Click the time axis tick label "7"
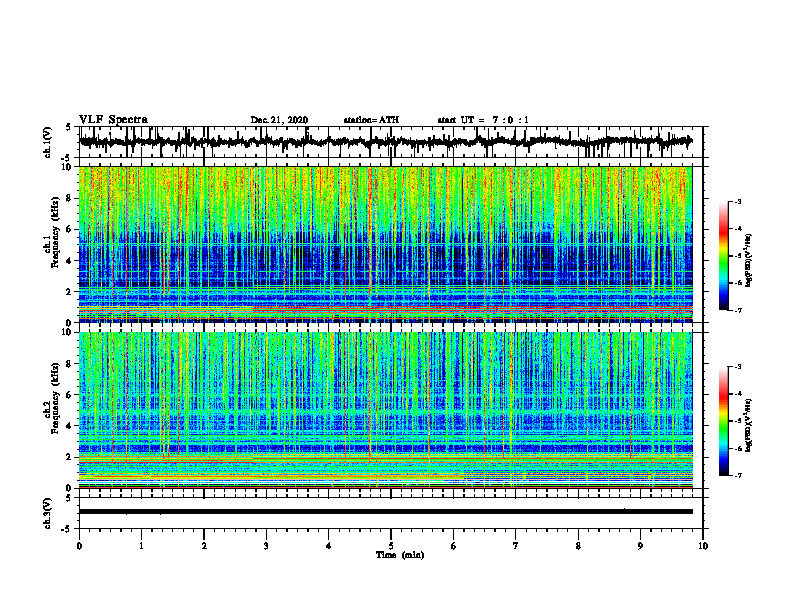792x612 pixels. [x=516, y=546]
